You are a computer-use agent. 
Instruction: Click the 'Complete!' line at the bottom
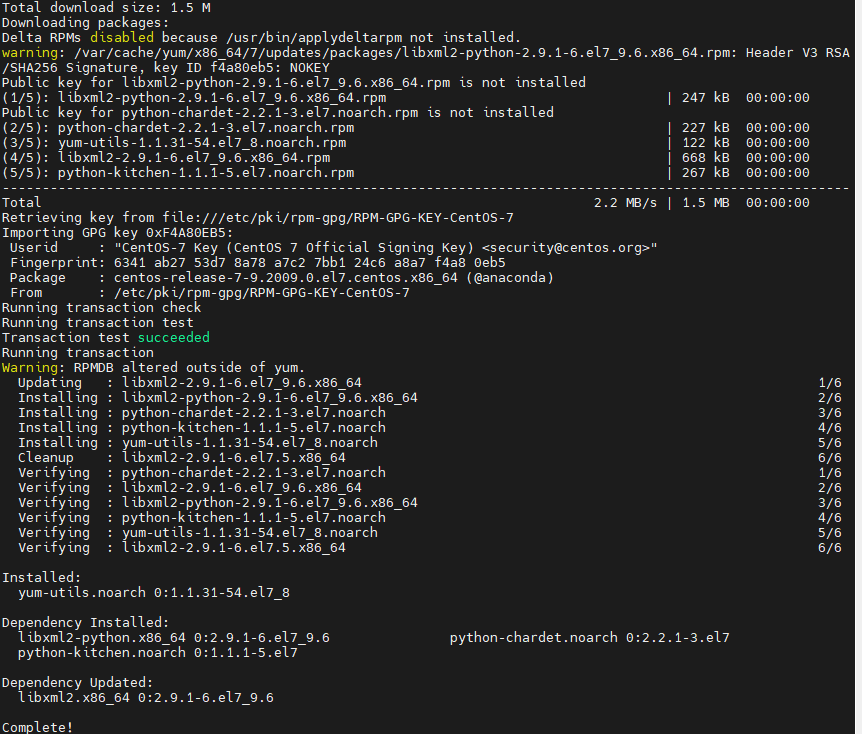pyautogui.click(x=37, y=727)
